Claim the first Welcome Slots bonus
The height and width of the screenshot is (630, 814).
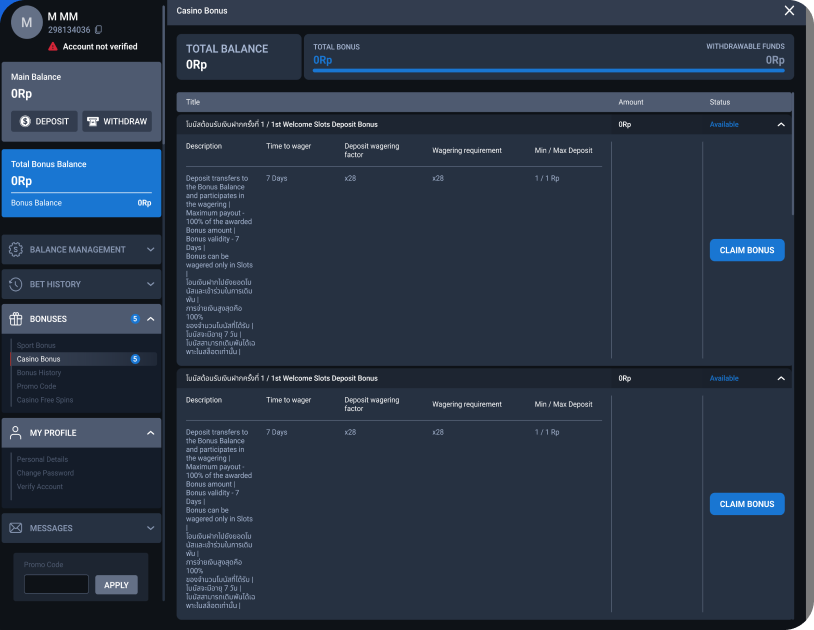[x=747, y=250]
